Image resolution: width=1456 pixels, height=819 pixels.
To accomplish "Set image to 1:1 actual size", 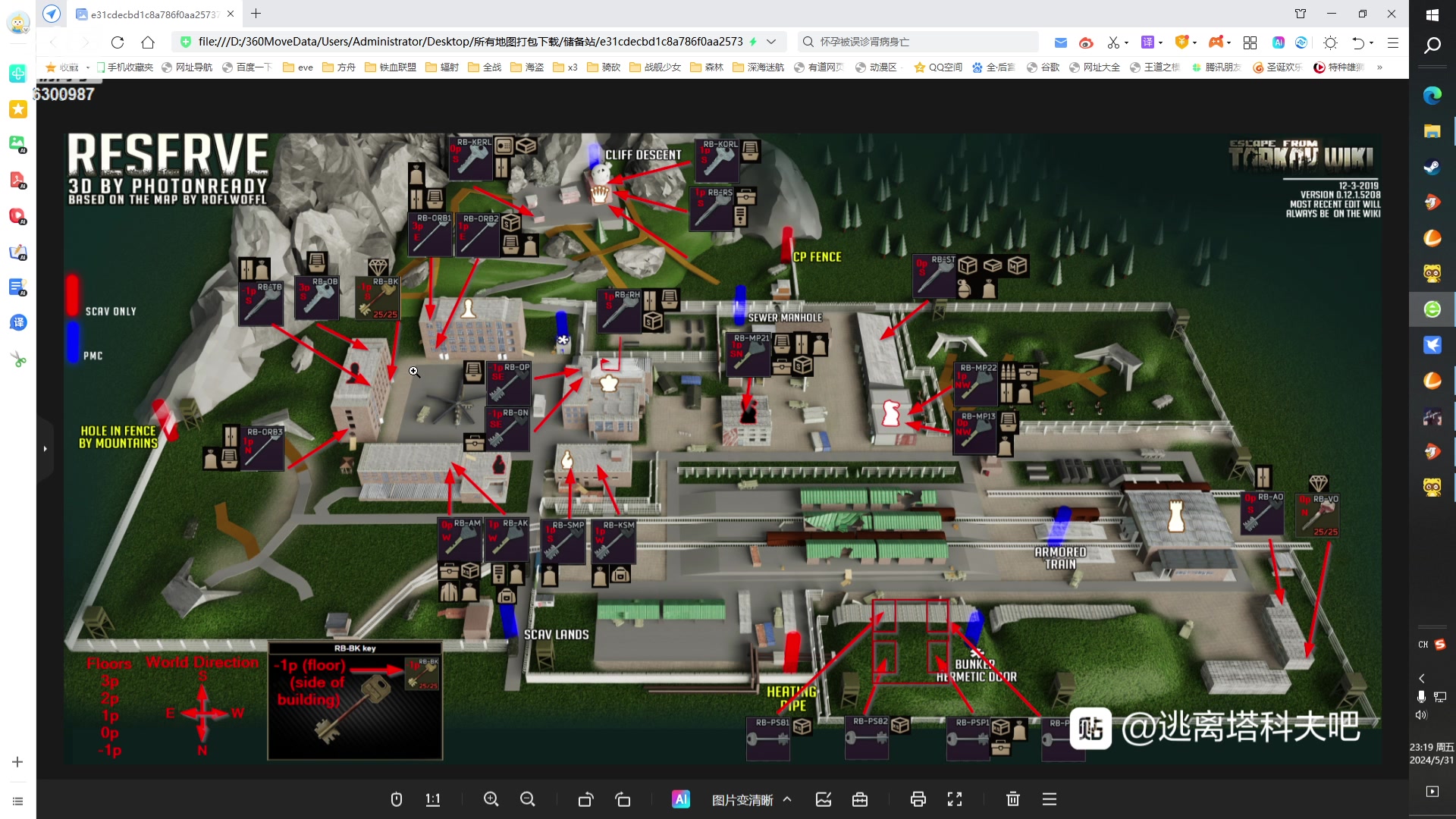I will pos(433,799).
